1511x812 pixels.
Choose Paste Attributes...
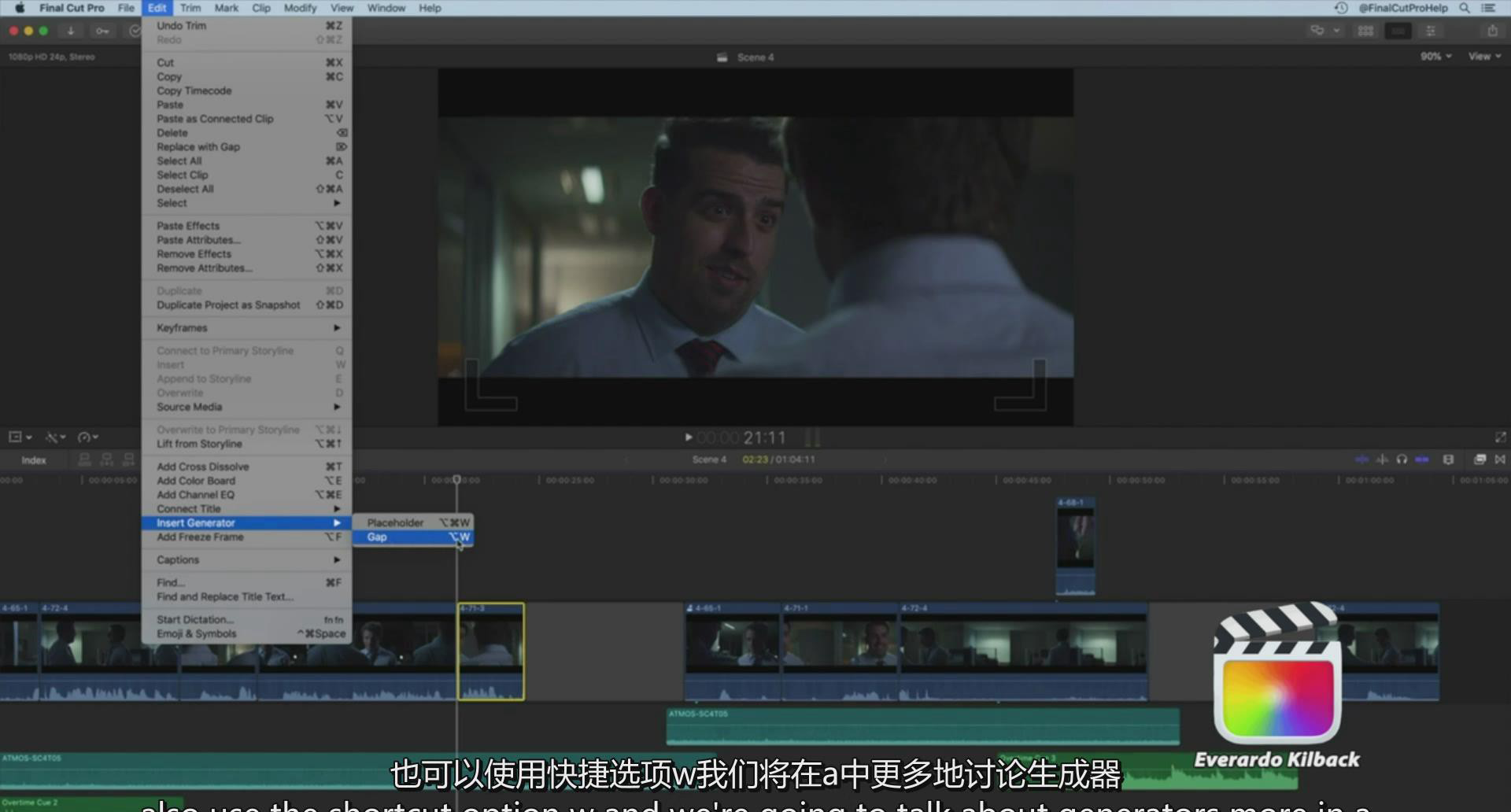pos(246,241)
